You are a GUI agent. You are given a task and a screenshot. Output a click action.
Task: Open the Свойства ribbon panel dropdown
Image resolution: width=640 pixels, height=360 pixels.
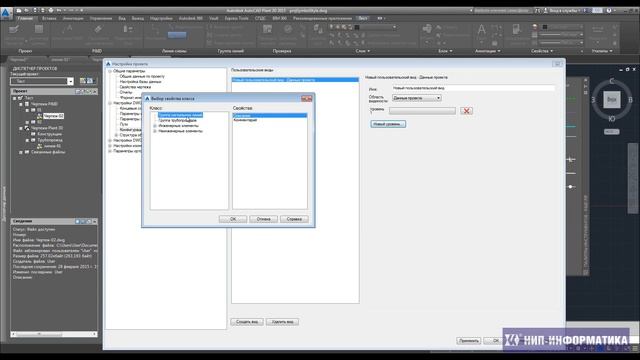click(542, 51)
